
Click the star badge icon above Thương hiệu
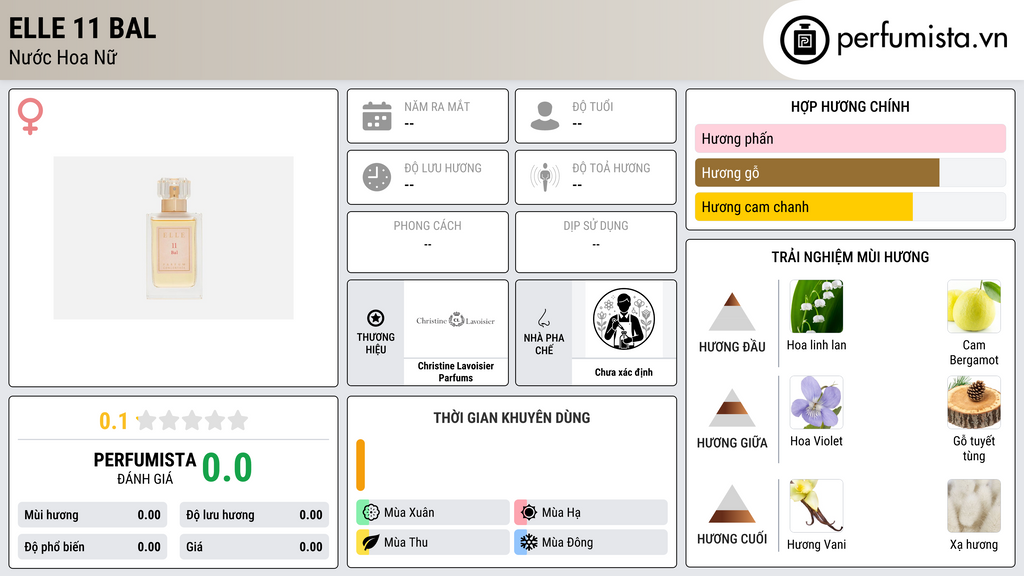tap(376, 318)
